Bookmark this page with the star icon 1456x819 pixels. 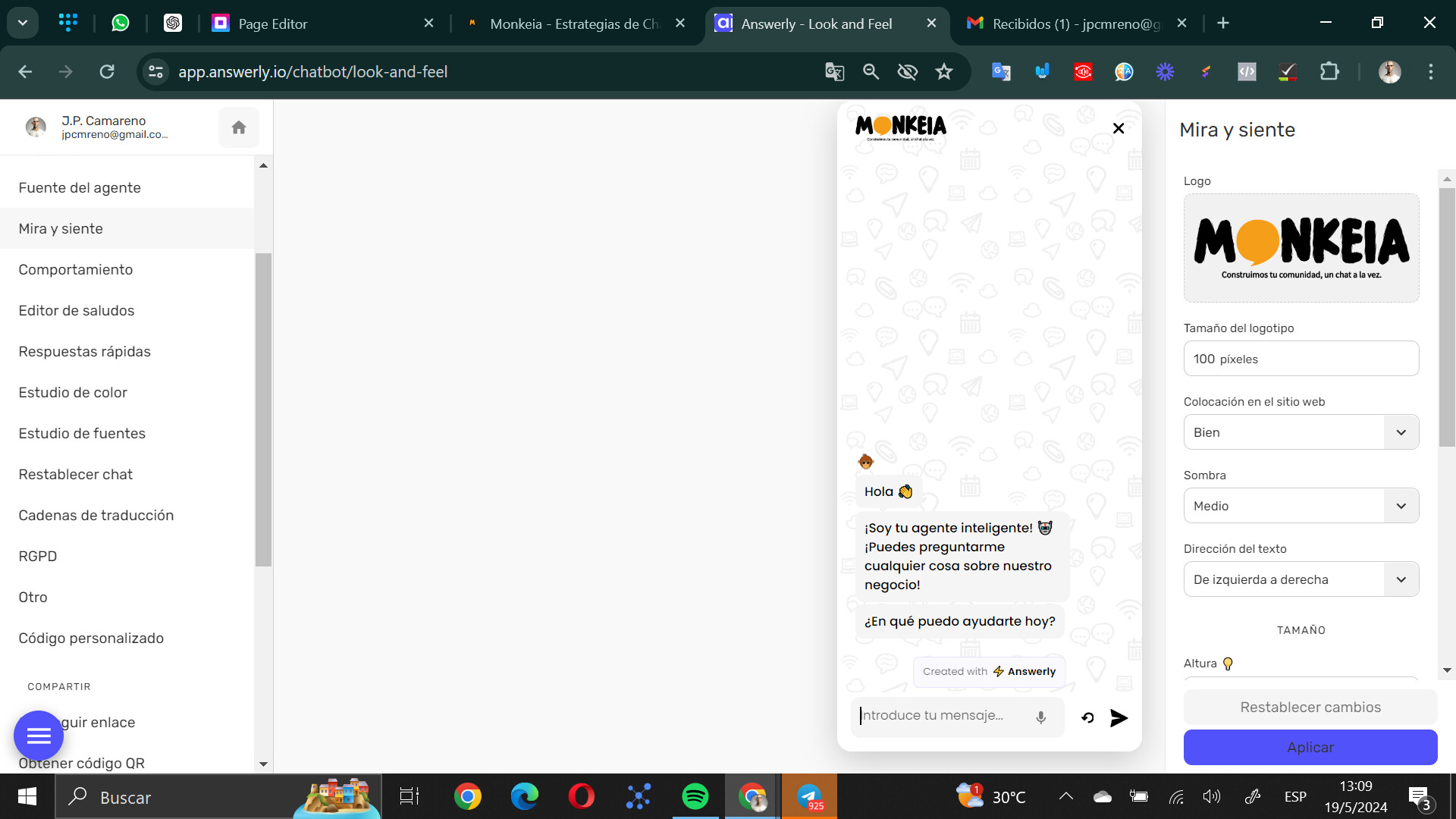pos(943,72)
